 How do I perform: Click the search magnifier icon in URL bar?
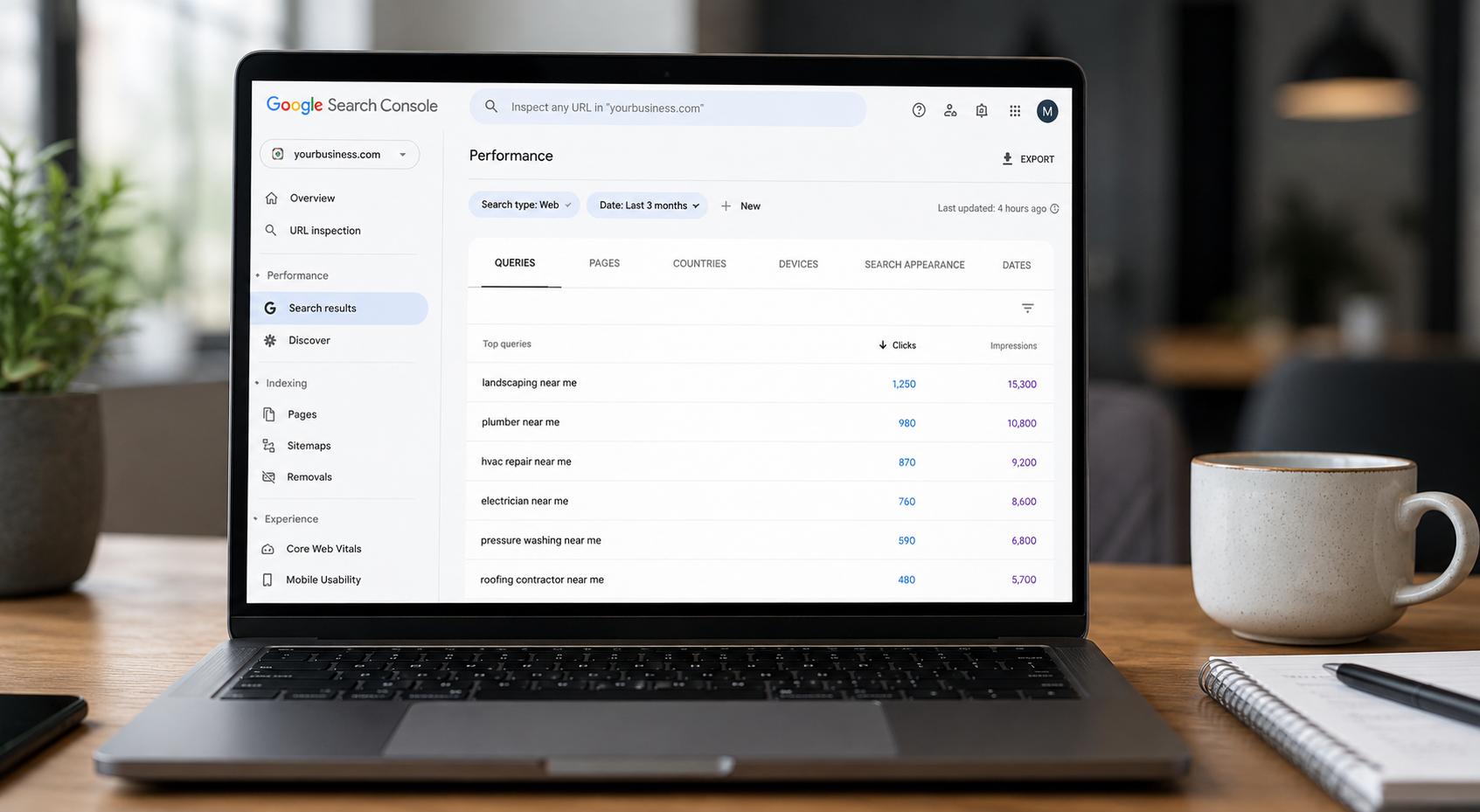491,107
